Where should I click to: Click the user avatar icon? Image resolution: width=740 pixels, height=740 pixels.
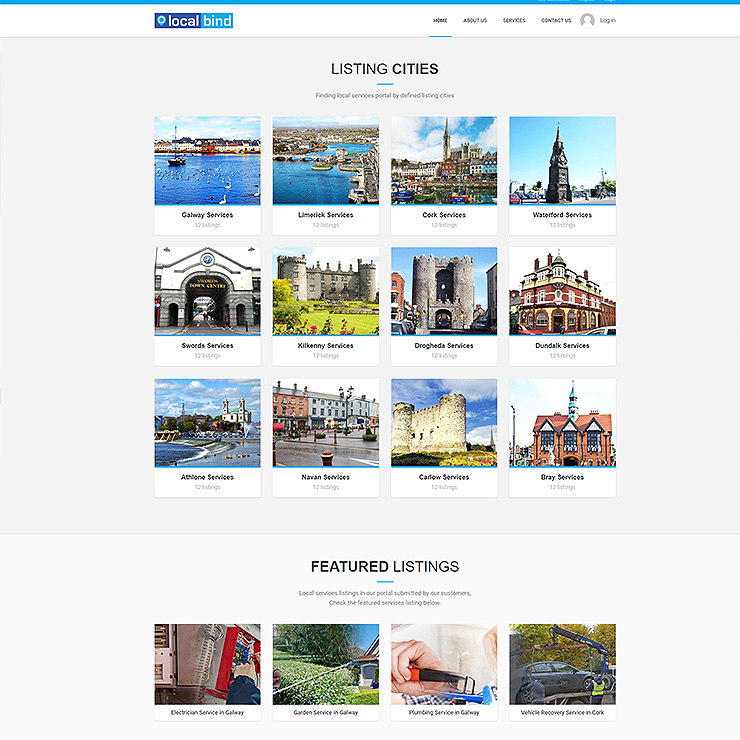pyautogui.click(x=587, y=20)
